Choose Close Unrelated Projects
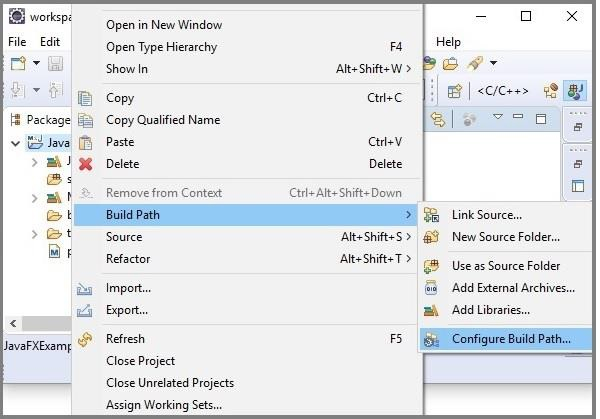Screen dimensions: 600x419 169,383
